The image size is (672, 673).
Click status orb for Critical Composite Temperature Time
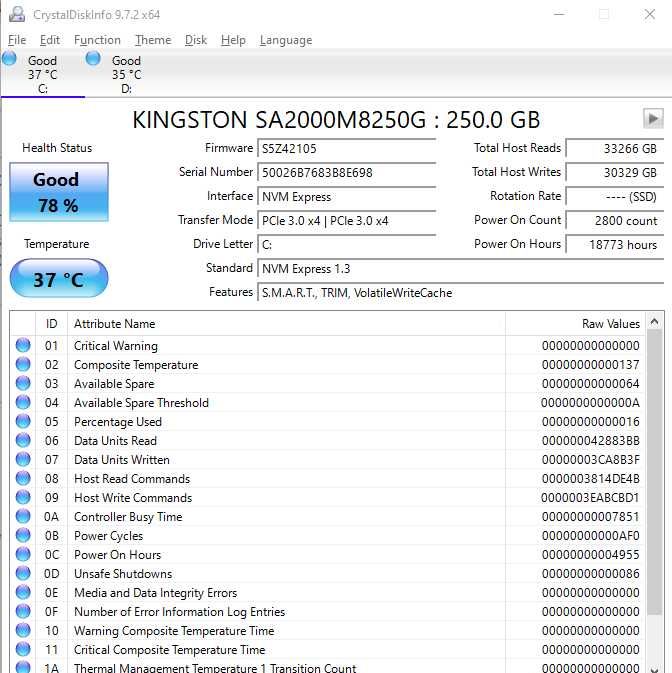(23, 649)
